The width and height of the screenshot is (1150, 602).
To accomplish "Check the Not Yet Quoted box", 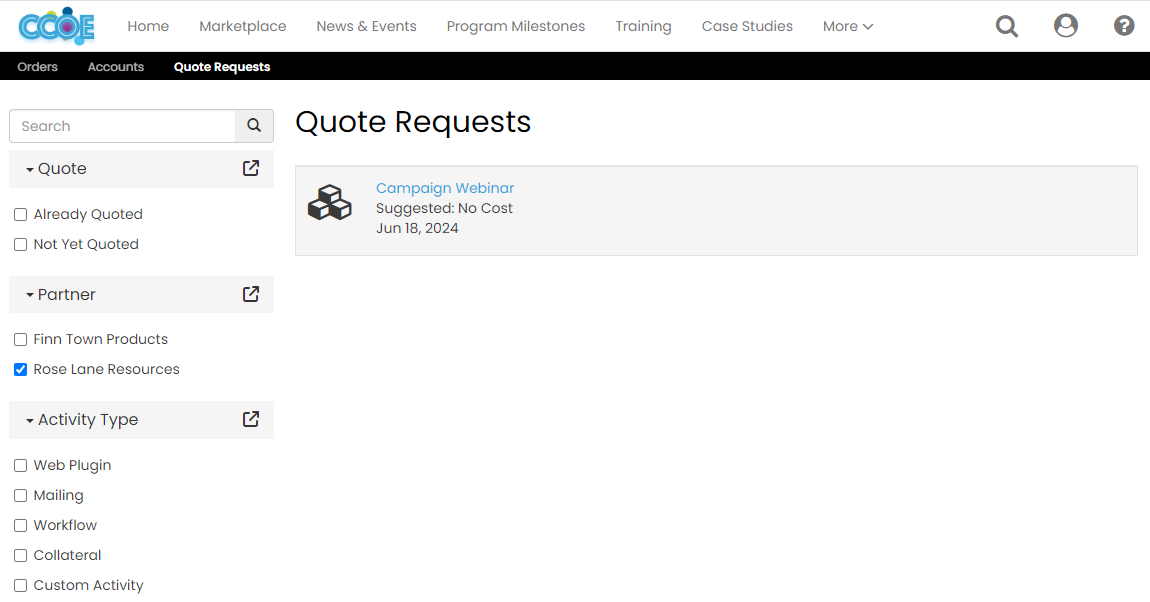I will [x=20, y=244].
